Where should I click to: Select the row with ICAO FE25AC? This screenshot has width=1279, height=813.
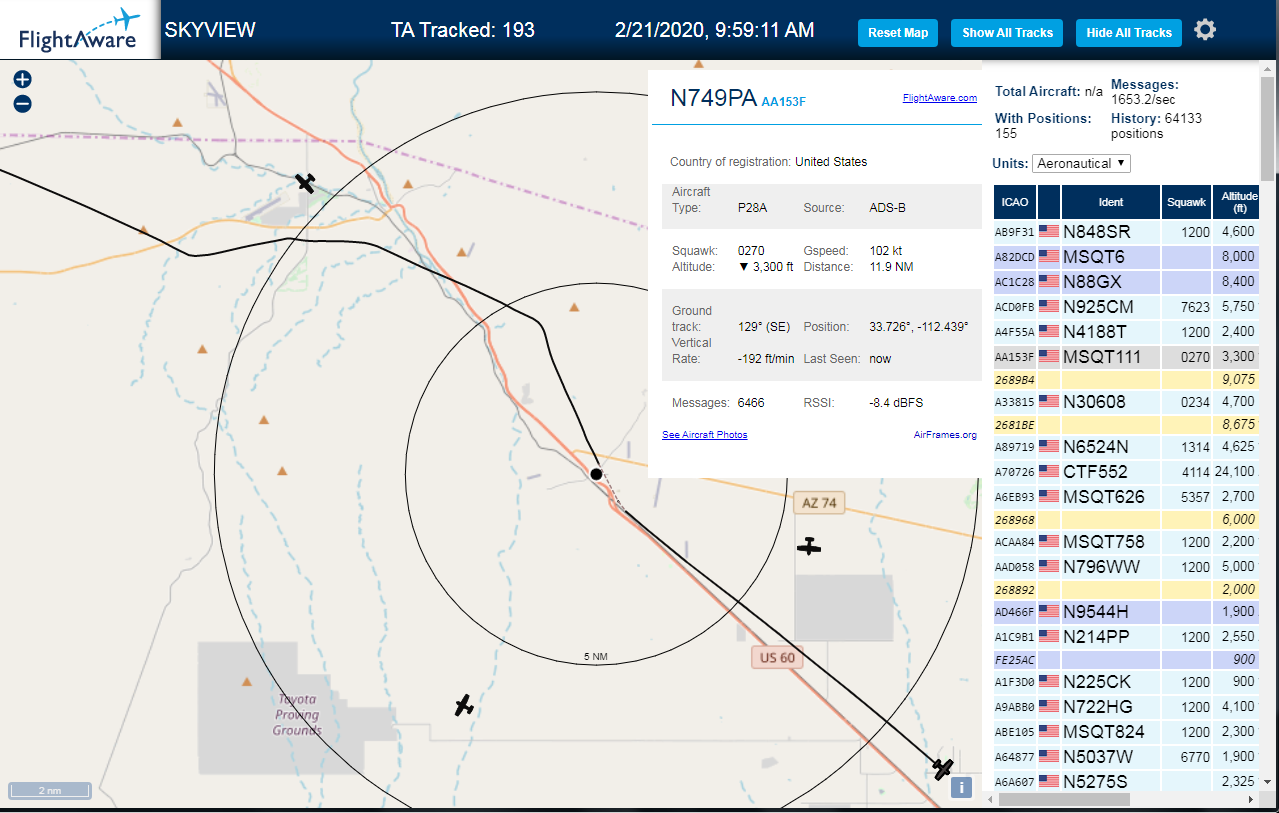(1127, 659)
